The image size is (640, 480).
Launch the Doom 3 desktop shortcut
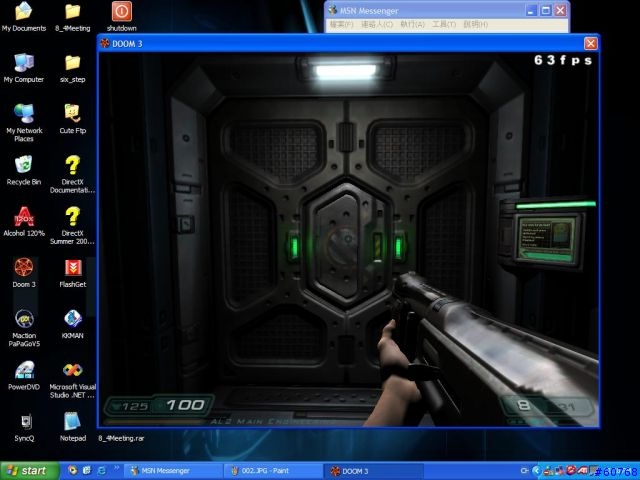tap(24, 273)
